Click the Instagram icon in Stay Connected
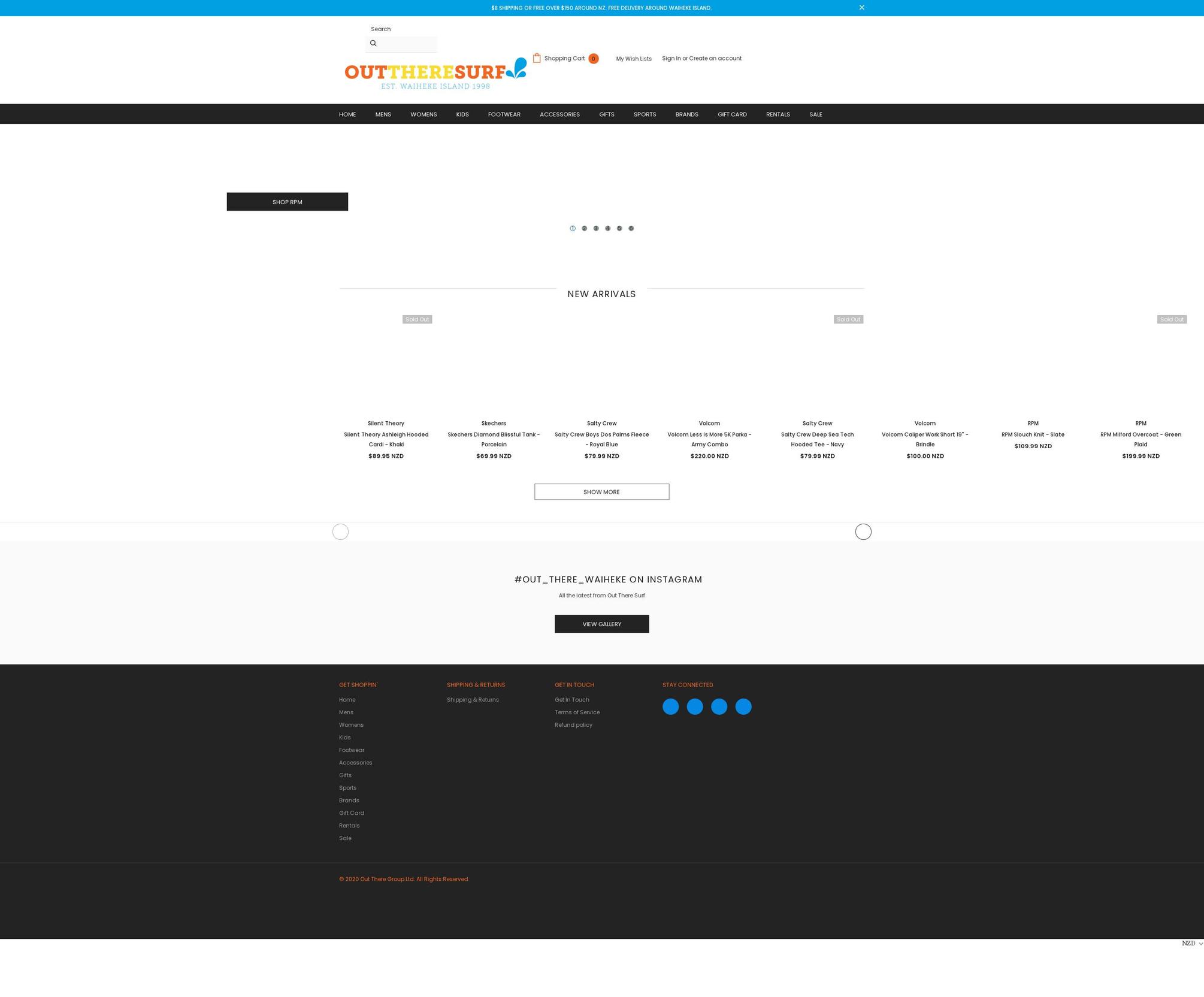 coord(719,706)
